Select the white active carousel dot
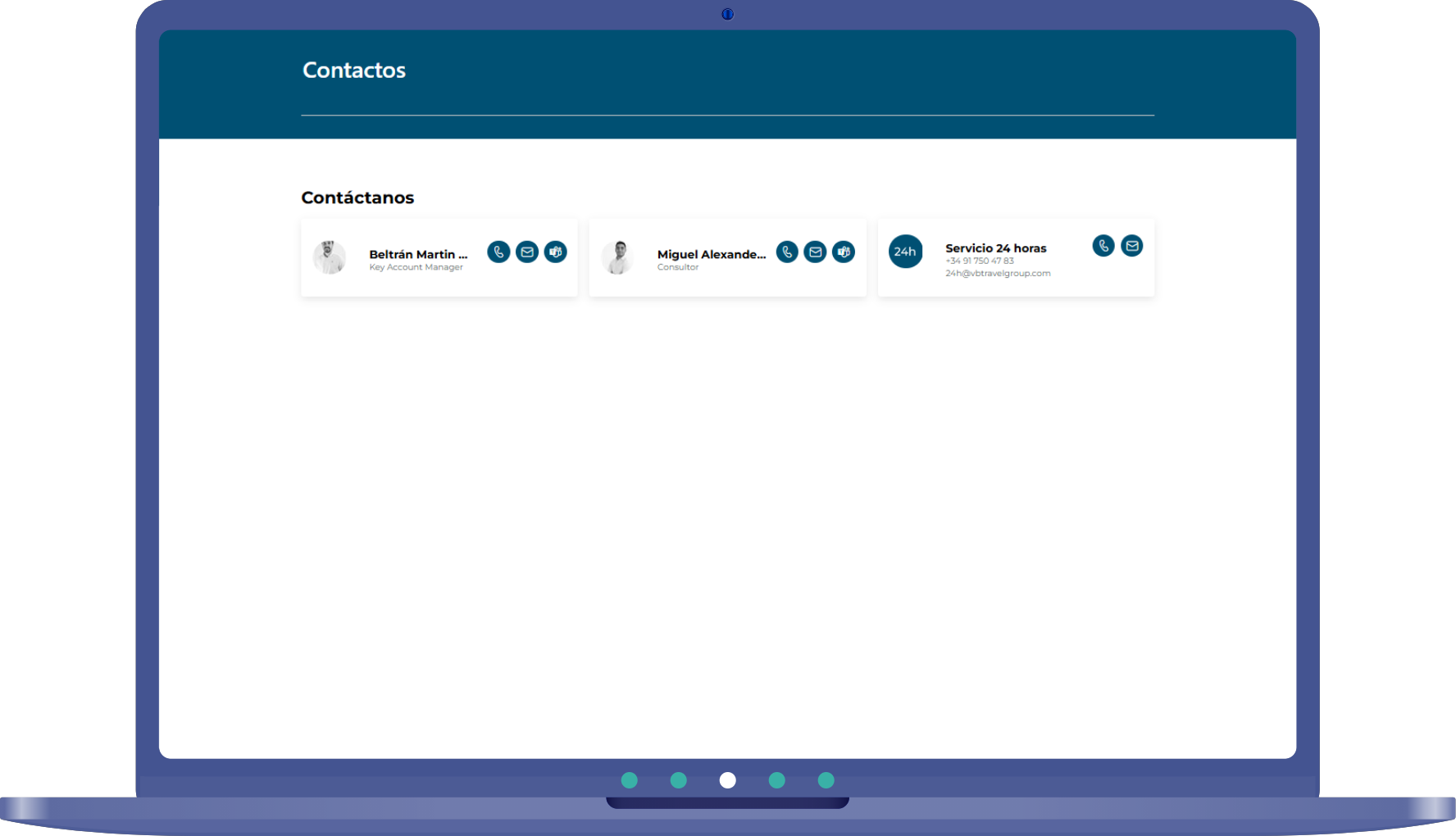 (x=728, y=780)
